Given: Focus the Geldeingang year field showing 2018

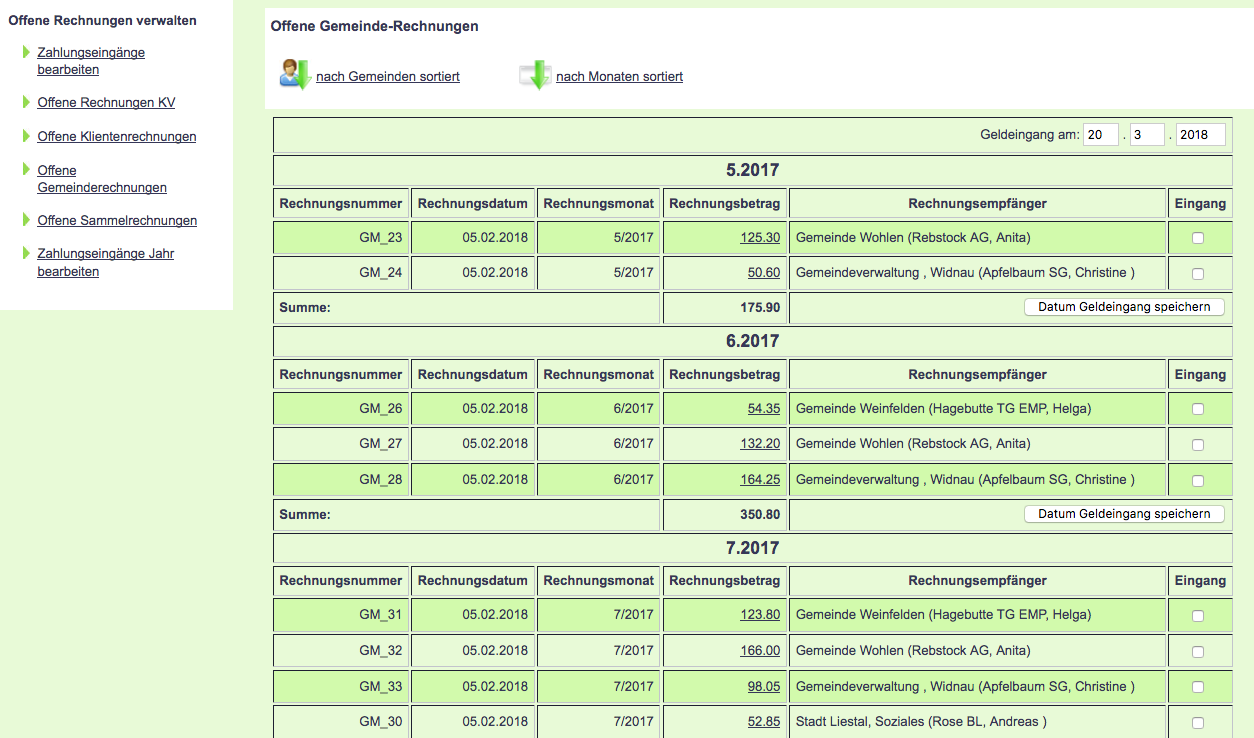Looking at the screenshot, I should [1200, 135].
